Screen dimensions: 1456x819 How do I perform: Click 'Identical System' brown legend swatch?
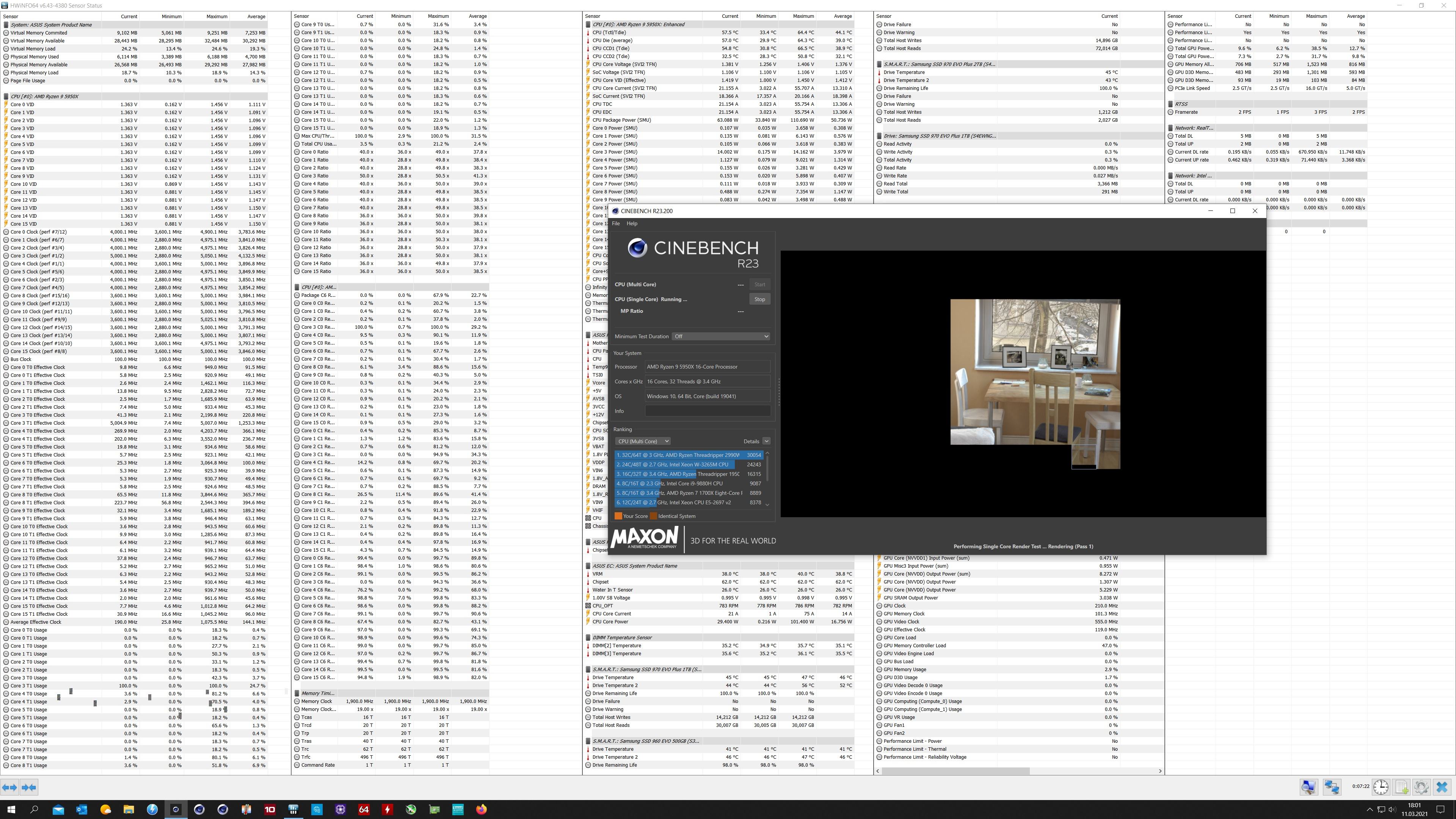[x=654, y=516]
